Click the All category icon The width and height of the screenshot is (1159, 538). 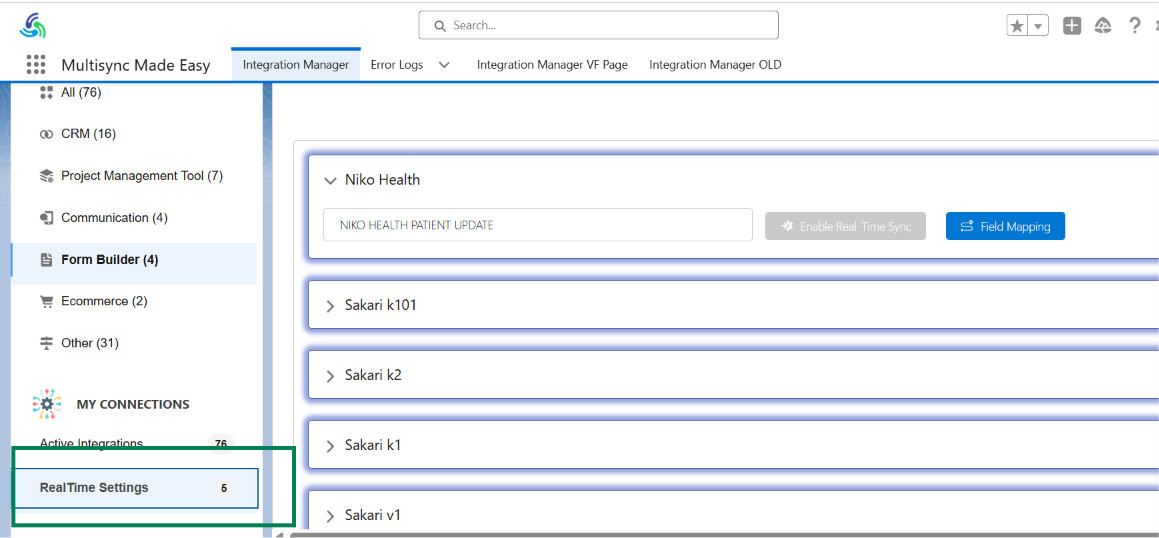[47, 92]
